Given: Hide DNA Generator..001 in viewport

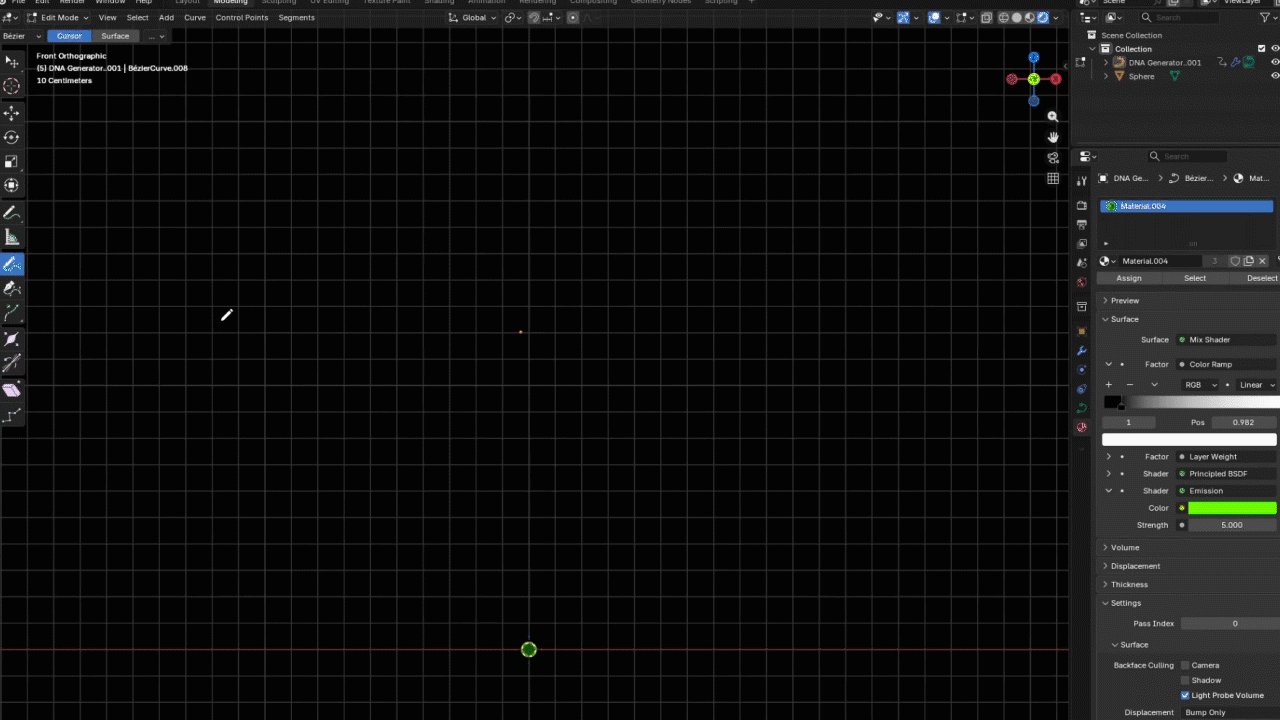Looking at the screenshot, I should (x=1275, y=62).
